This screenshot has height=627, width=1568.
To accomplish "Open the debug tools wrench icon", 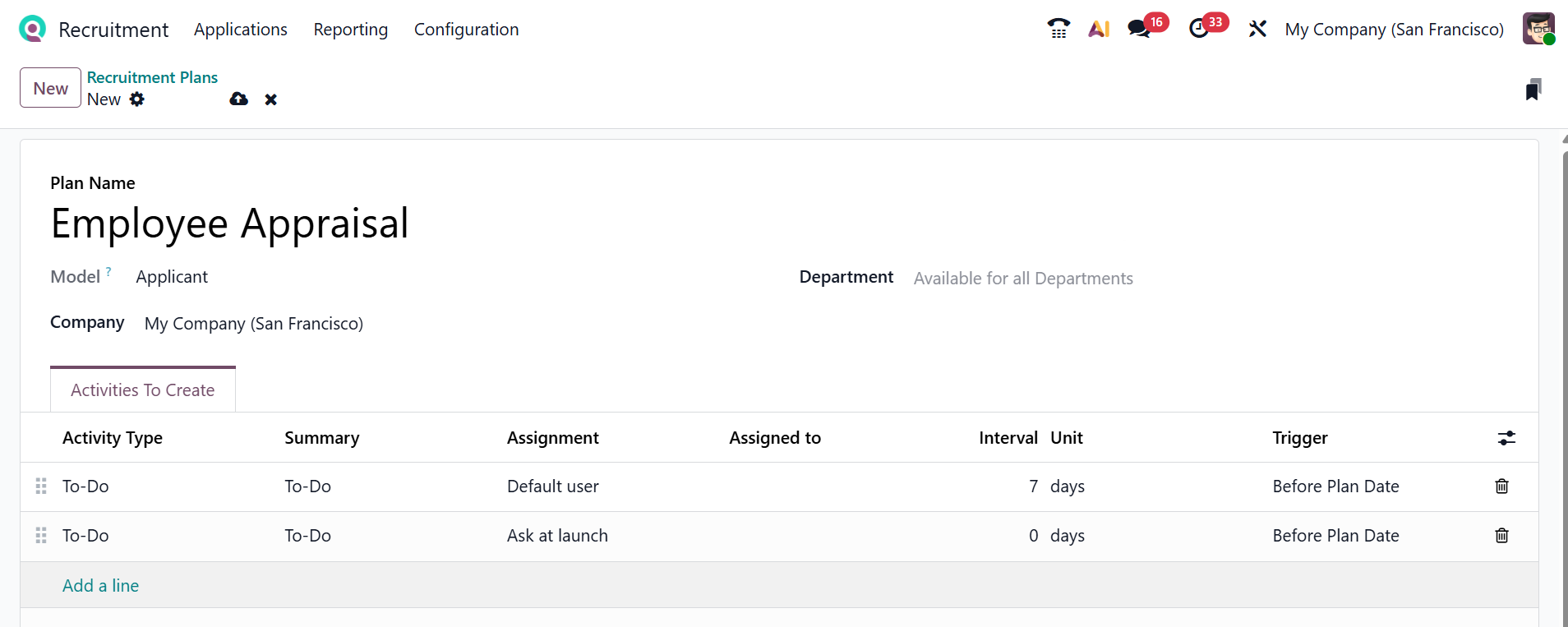I will 1257,29.
